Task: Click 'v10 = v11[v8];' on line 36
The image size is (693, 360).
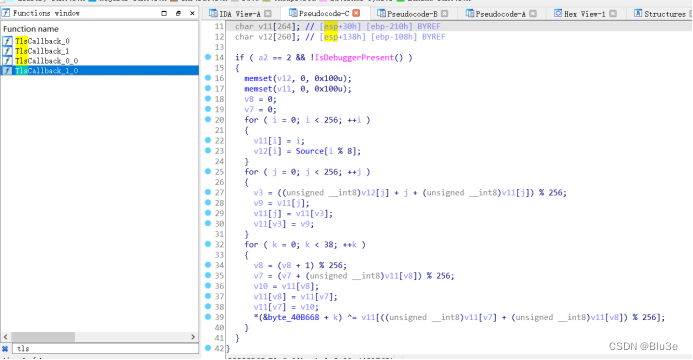Action: coord(286,286)
